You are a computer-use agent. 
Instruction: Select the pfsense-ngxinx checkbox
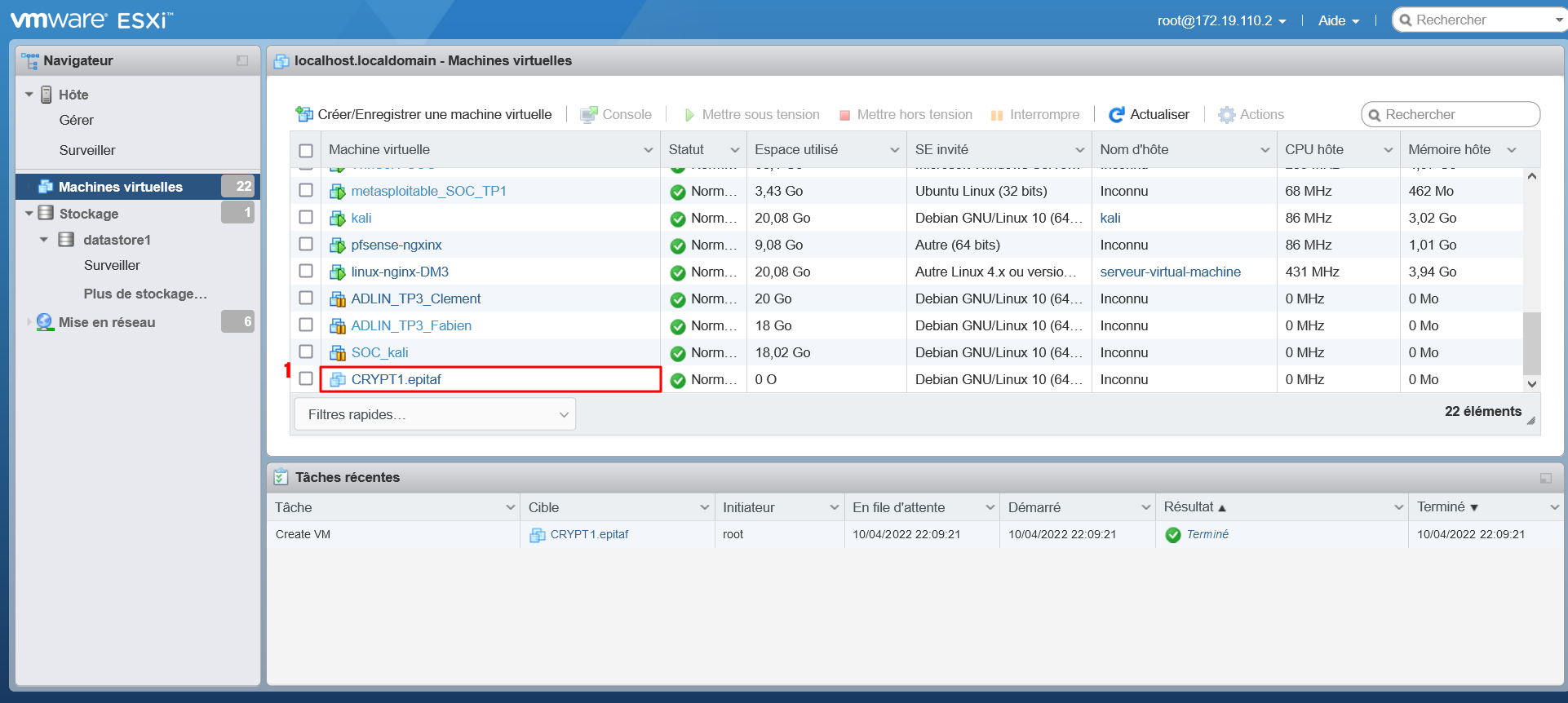(306, 244)
